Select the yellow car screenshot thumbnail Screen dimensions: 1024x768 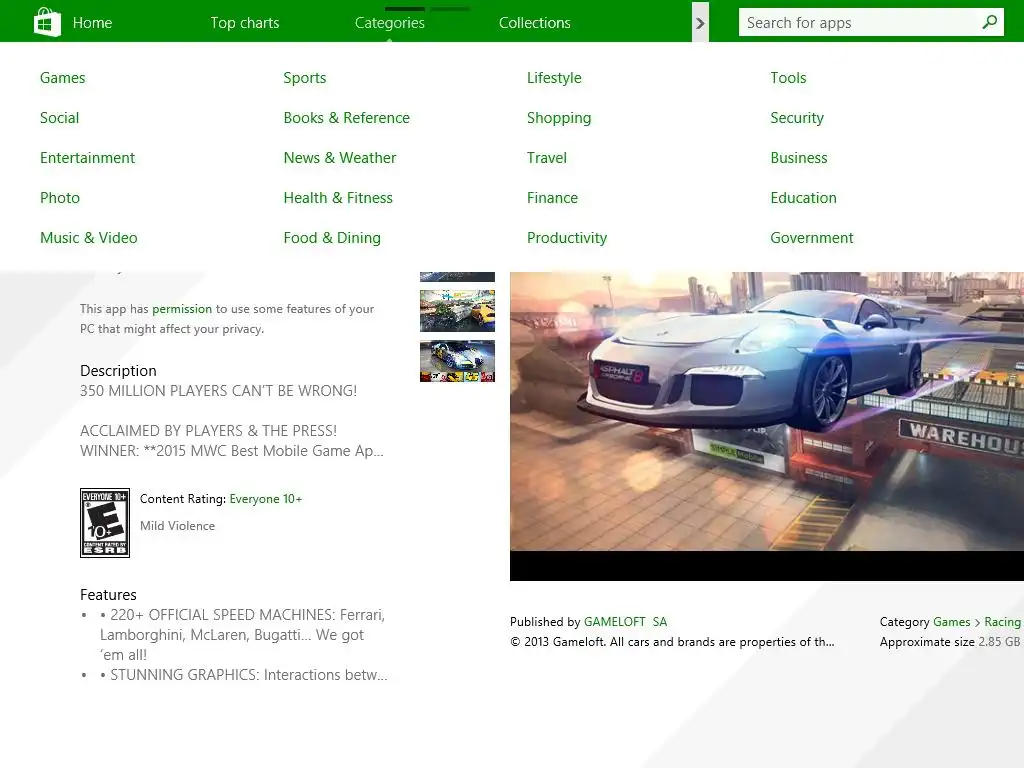pyautogui.click(x=457, y=311)
